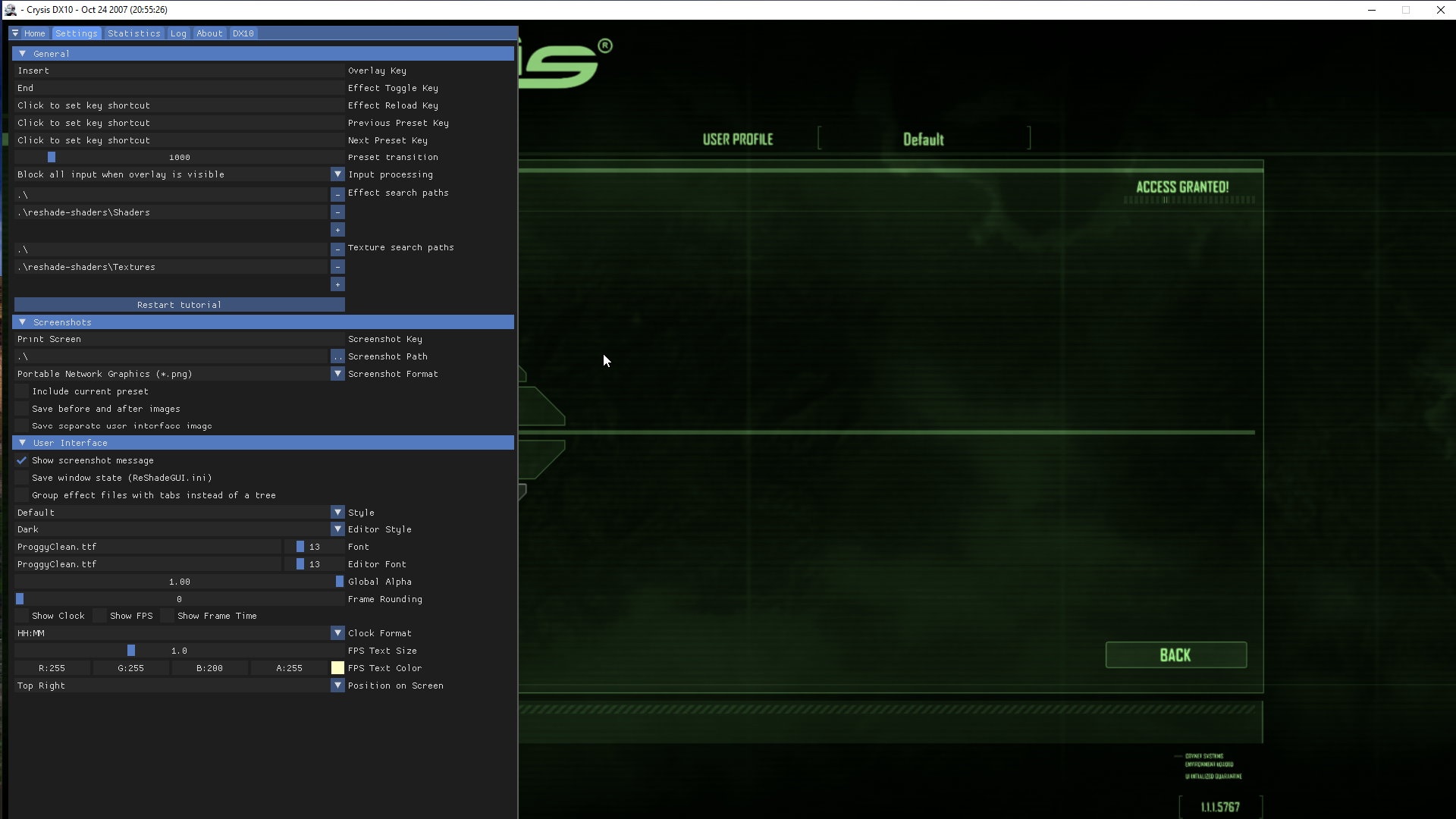Remove the reshade-shaders\Shaders effect path
Screen dimensions: 1456x819
tap(337, 212)
